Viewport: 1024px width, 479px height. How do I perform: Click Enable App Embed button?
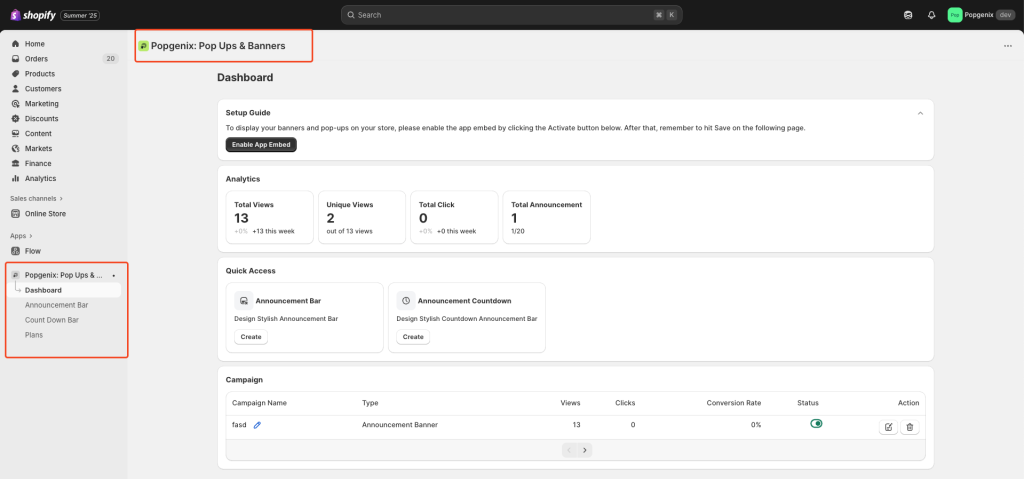pyautogui.click(x=261, y=144)
